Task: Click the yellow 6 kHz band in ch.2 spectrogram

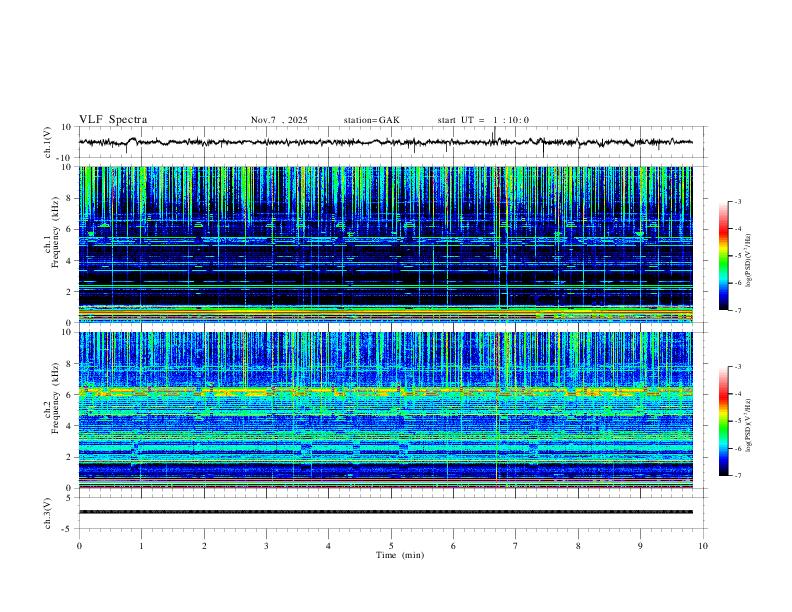Action: tap(385, 390)
